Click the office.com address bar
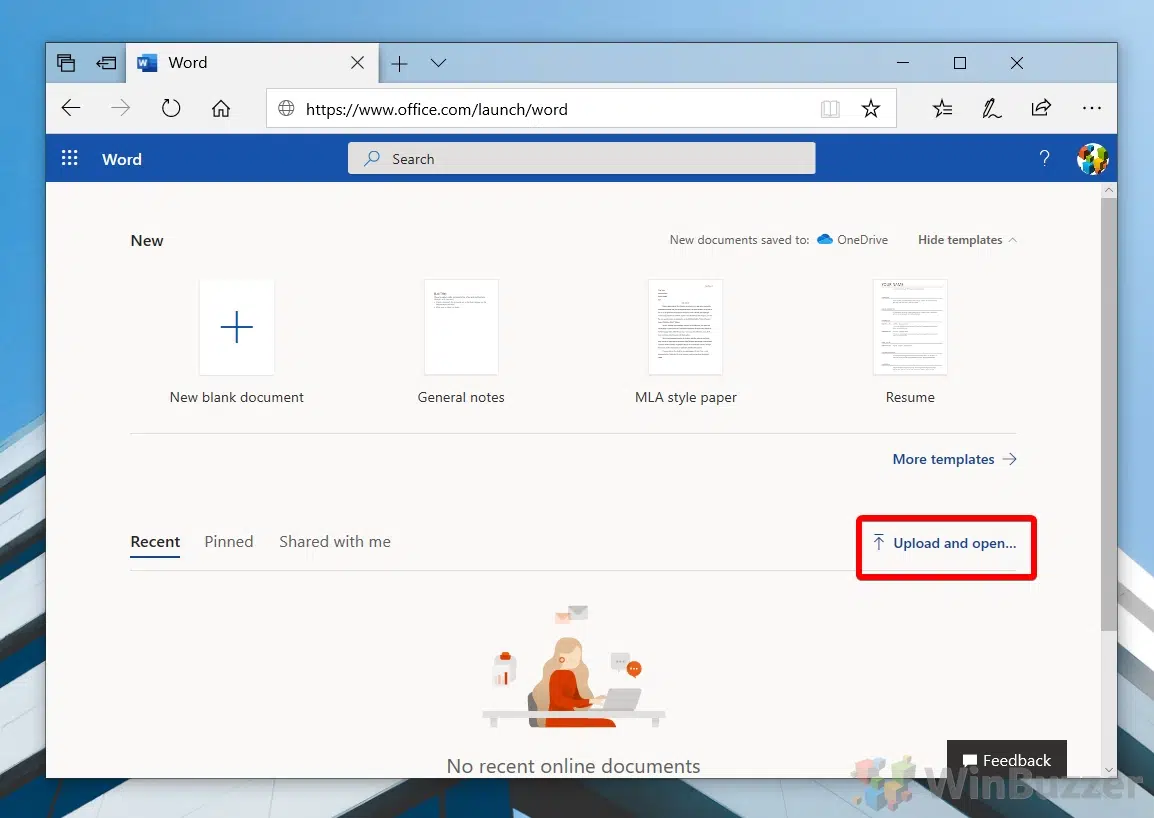This screenshot has width=1154, height=818. (581, 109)
